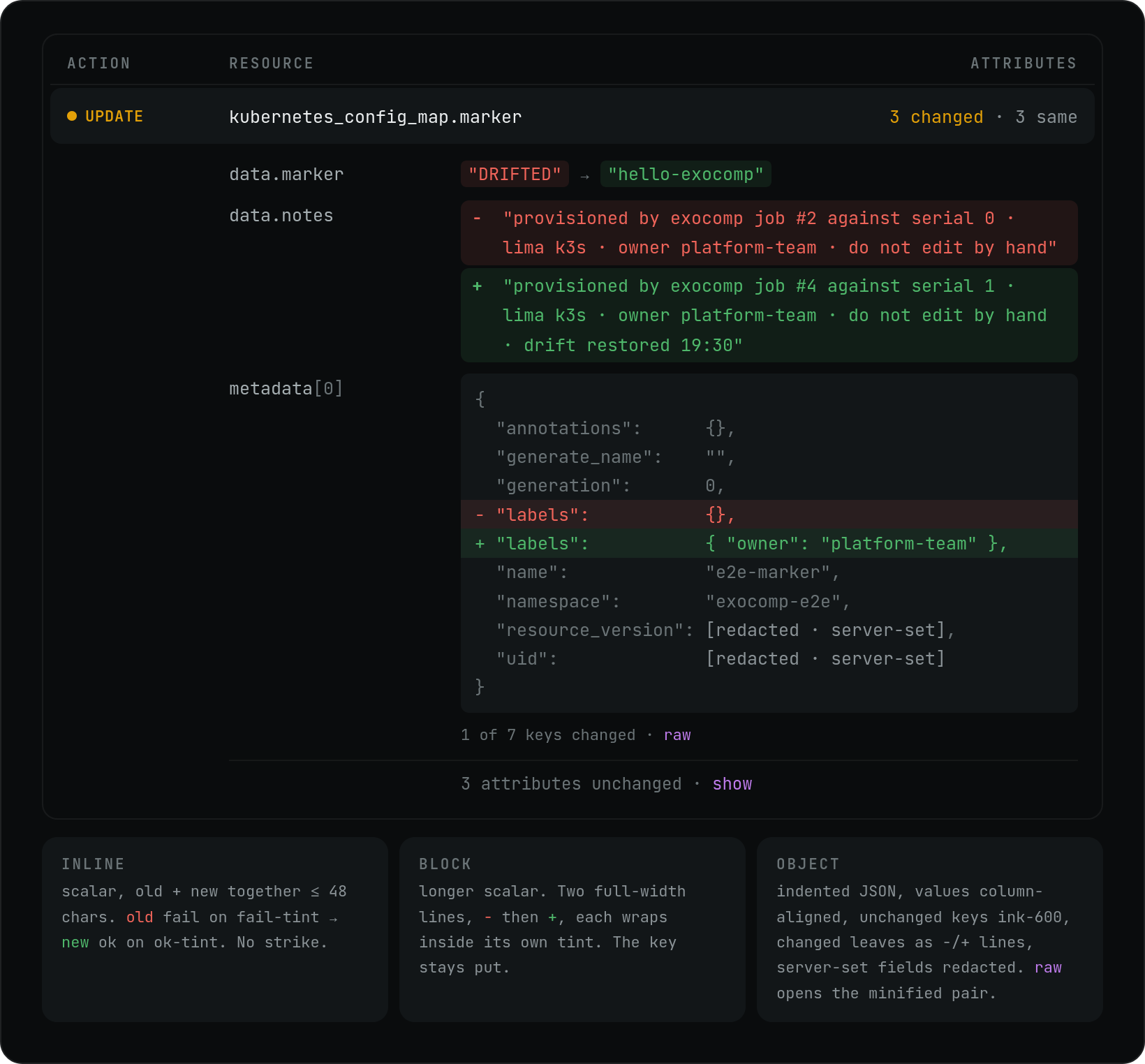The height and width of the screenshot is (1064, 1145).
Task: Click "1 of 7 keys changed" summary
Action: click(x=548, y=735)
